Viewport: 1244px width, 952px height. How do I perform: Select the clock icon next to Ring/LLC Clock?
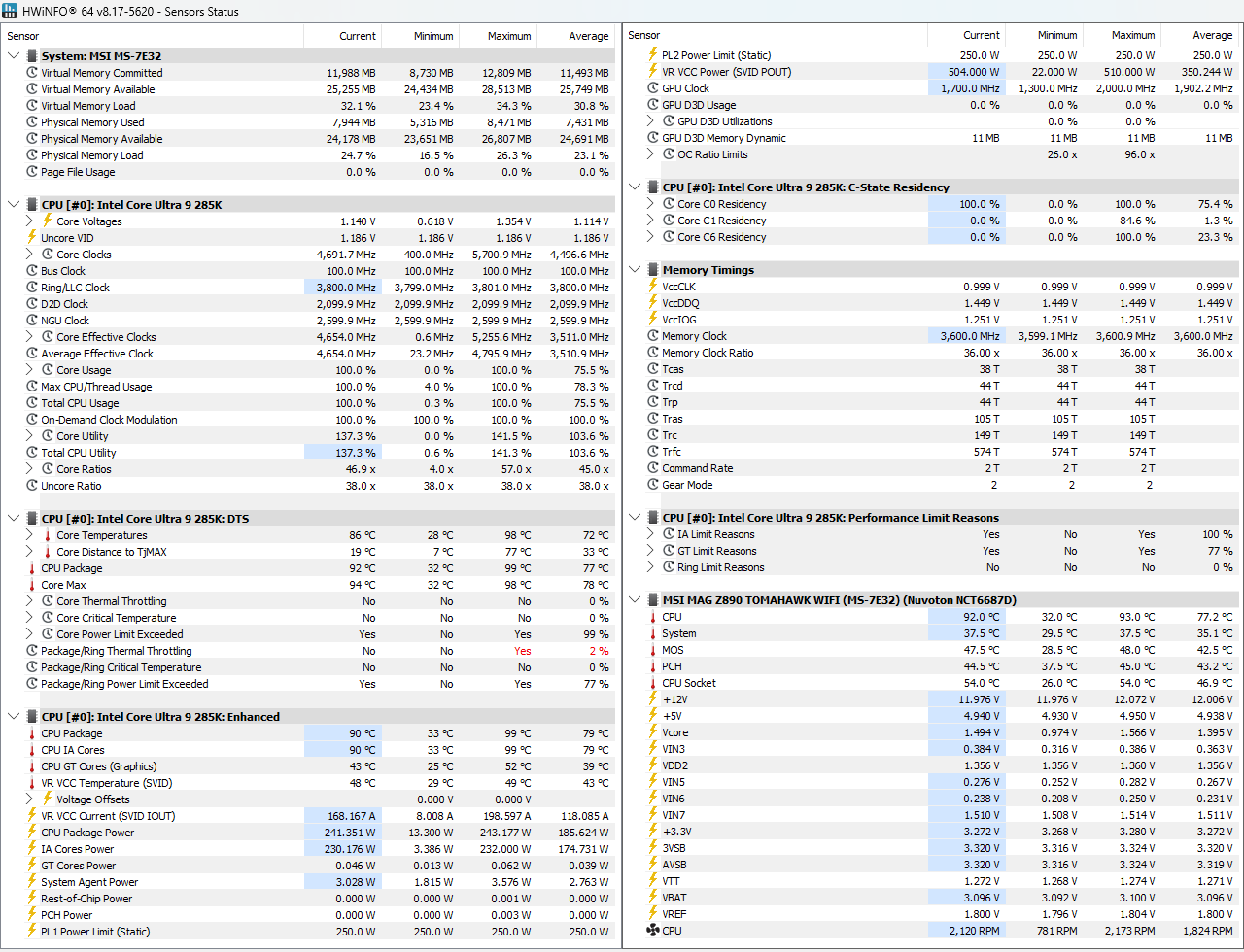point(32,288)
